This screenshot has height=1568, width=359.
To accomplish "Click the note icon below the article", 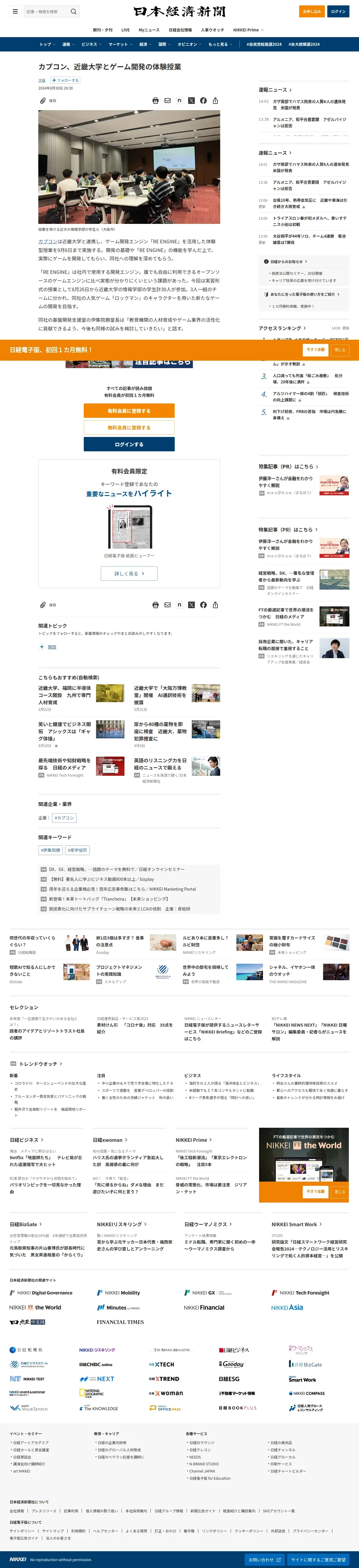I will [179, 605].
